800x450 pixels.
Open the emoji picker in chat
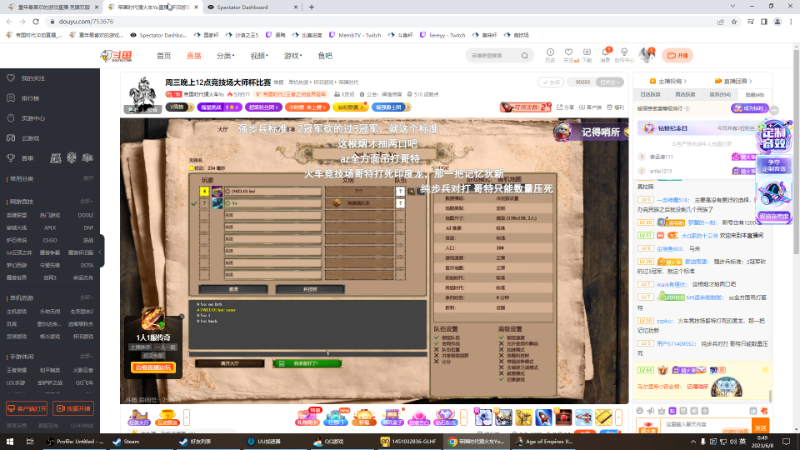(640, 411)
